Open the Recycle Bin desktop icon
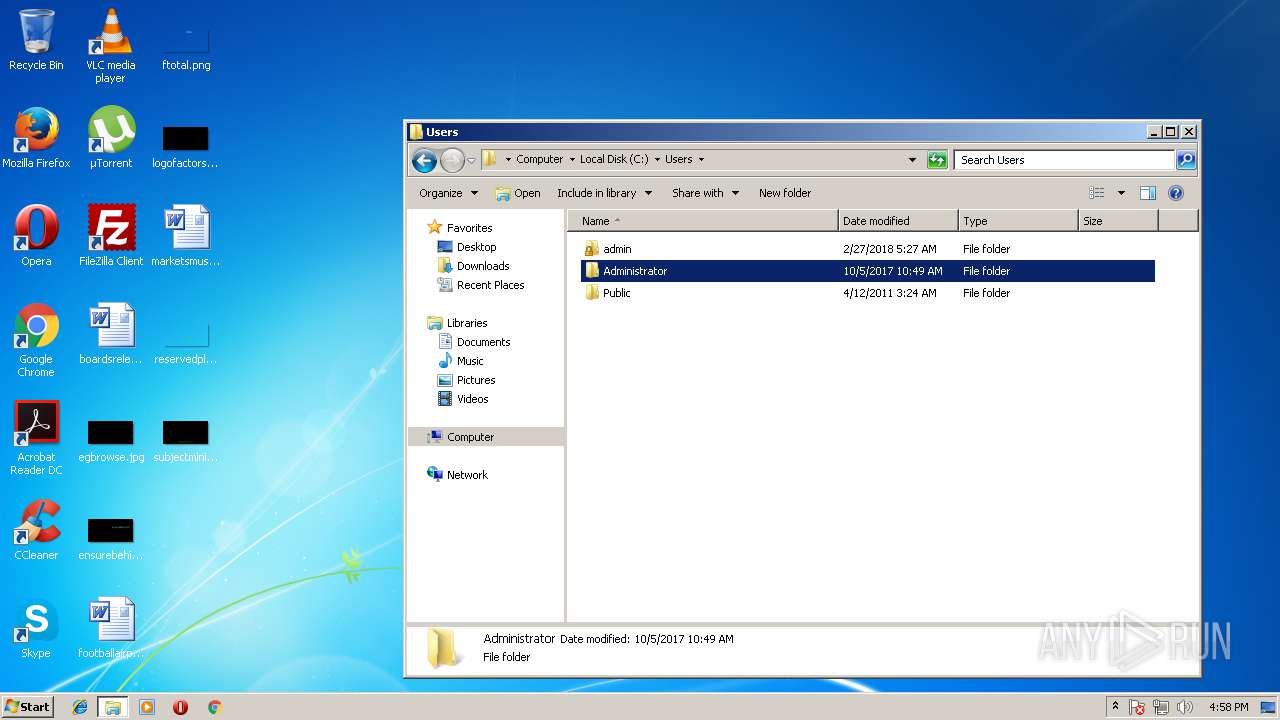This screenshot has height=720, width=1280. pyautogui.click(x=36, y=40)
